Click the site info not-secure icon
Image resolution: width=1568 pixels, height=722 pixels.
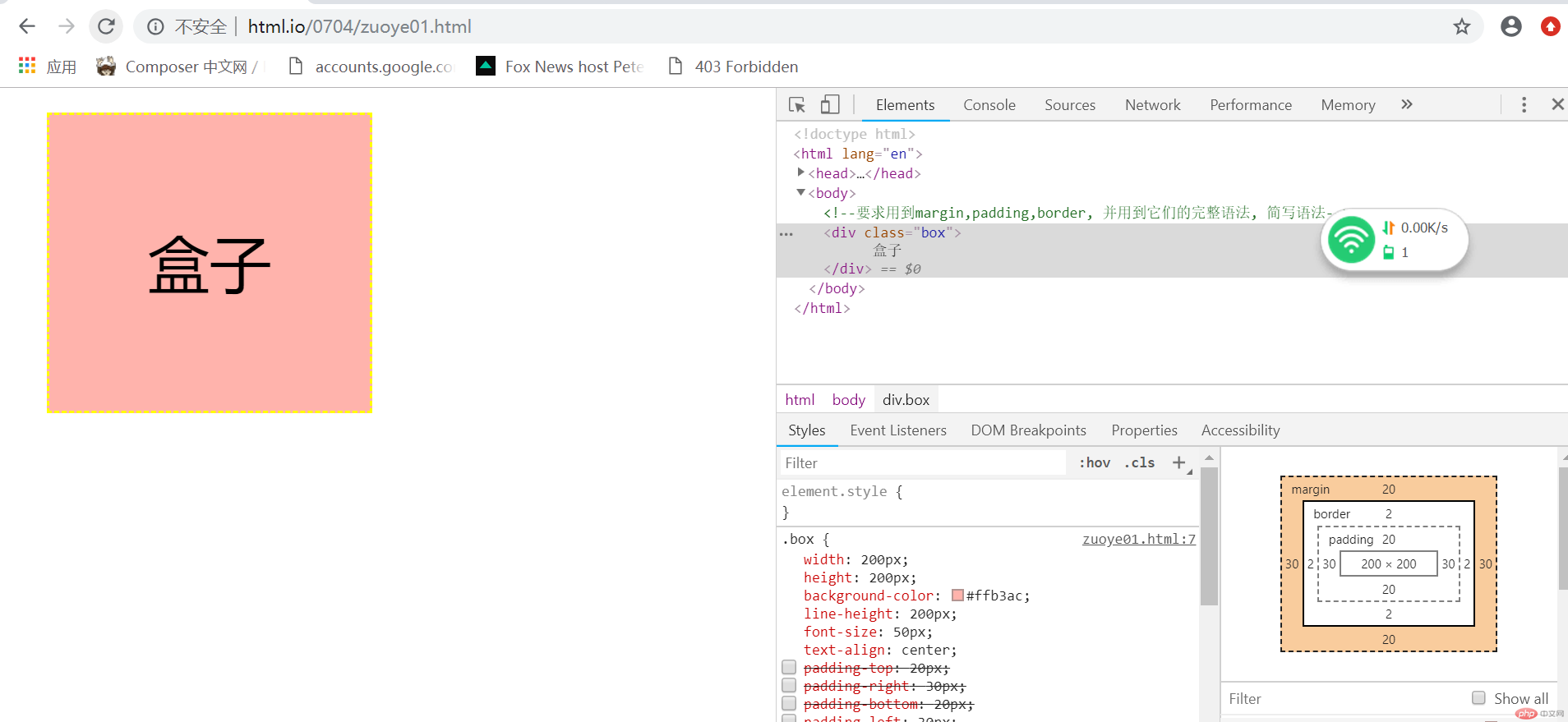point(155,27)
